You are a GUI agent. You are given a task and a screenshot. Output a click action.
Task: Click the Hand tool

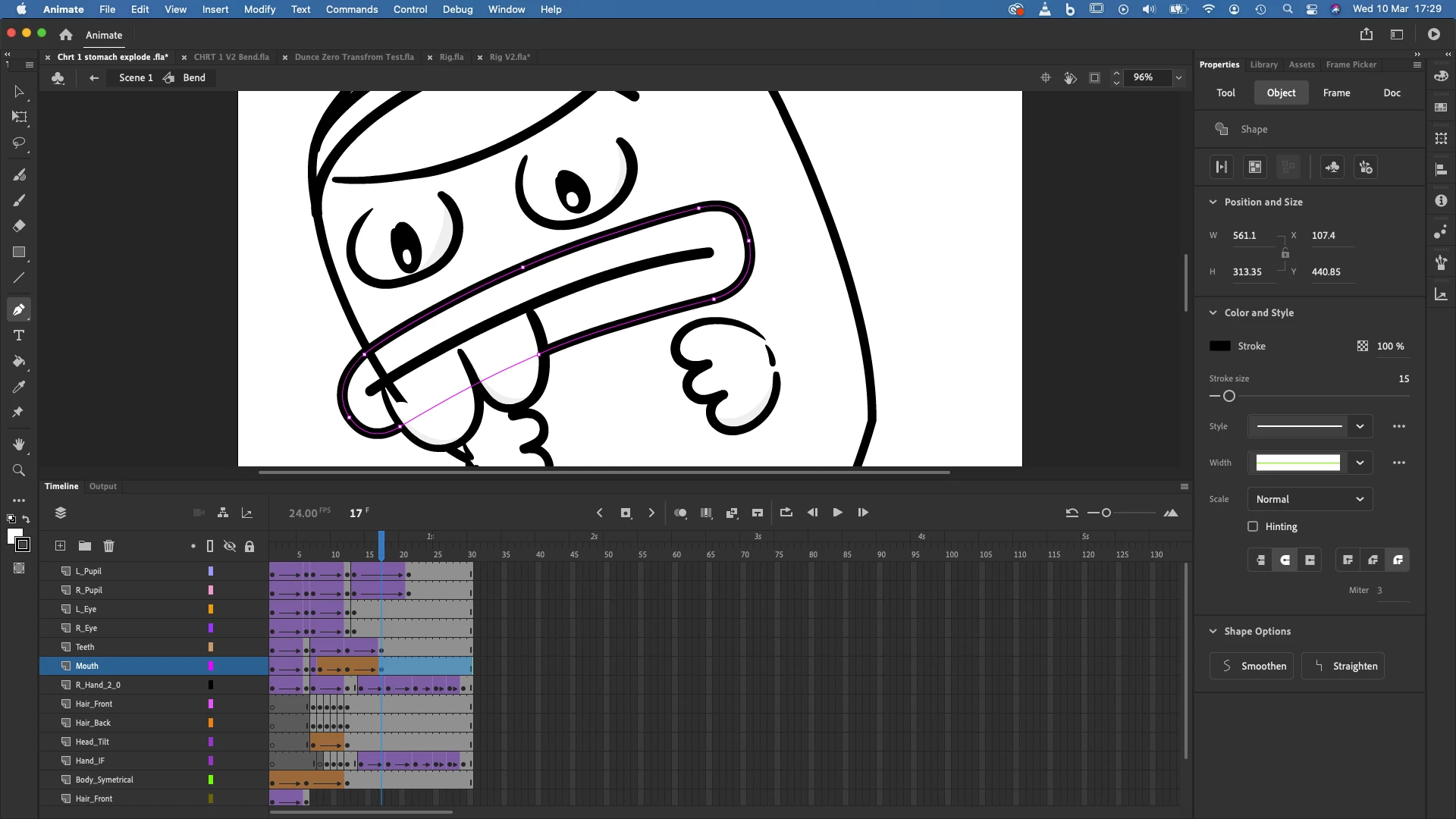tap(19, 444)
